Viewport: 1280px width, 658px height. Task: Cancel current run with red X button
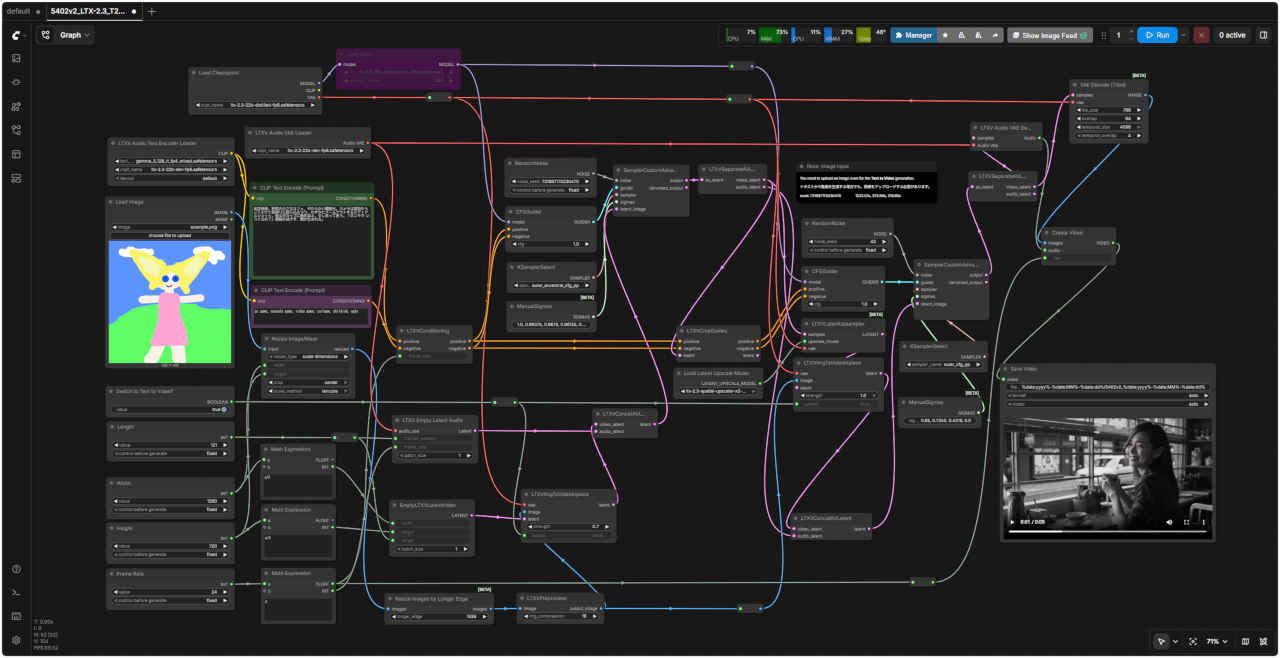[1201, 35]
